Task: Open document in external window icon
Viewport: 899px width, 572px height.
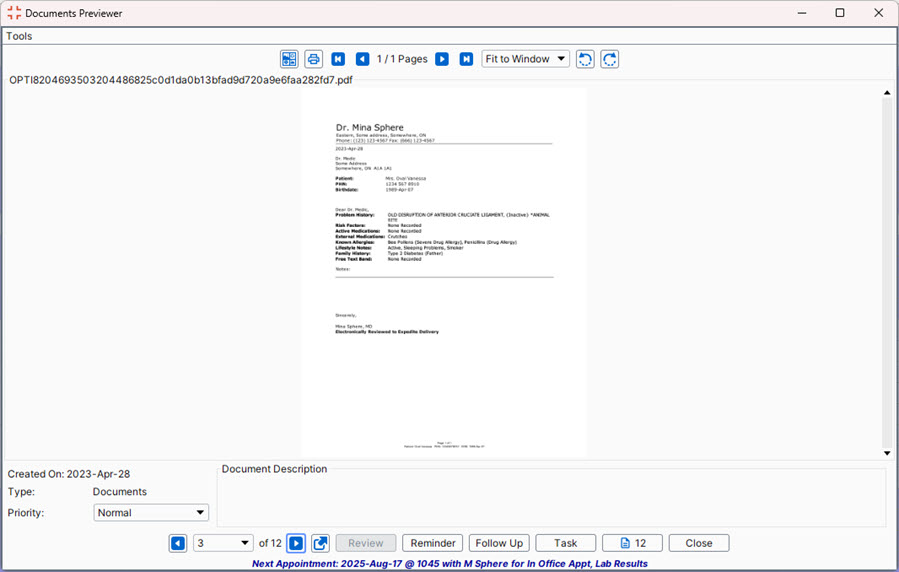Action: point(320,543)
